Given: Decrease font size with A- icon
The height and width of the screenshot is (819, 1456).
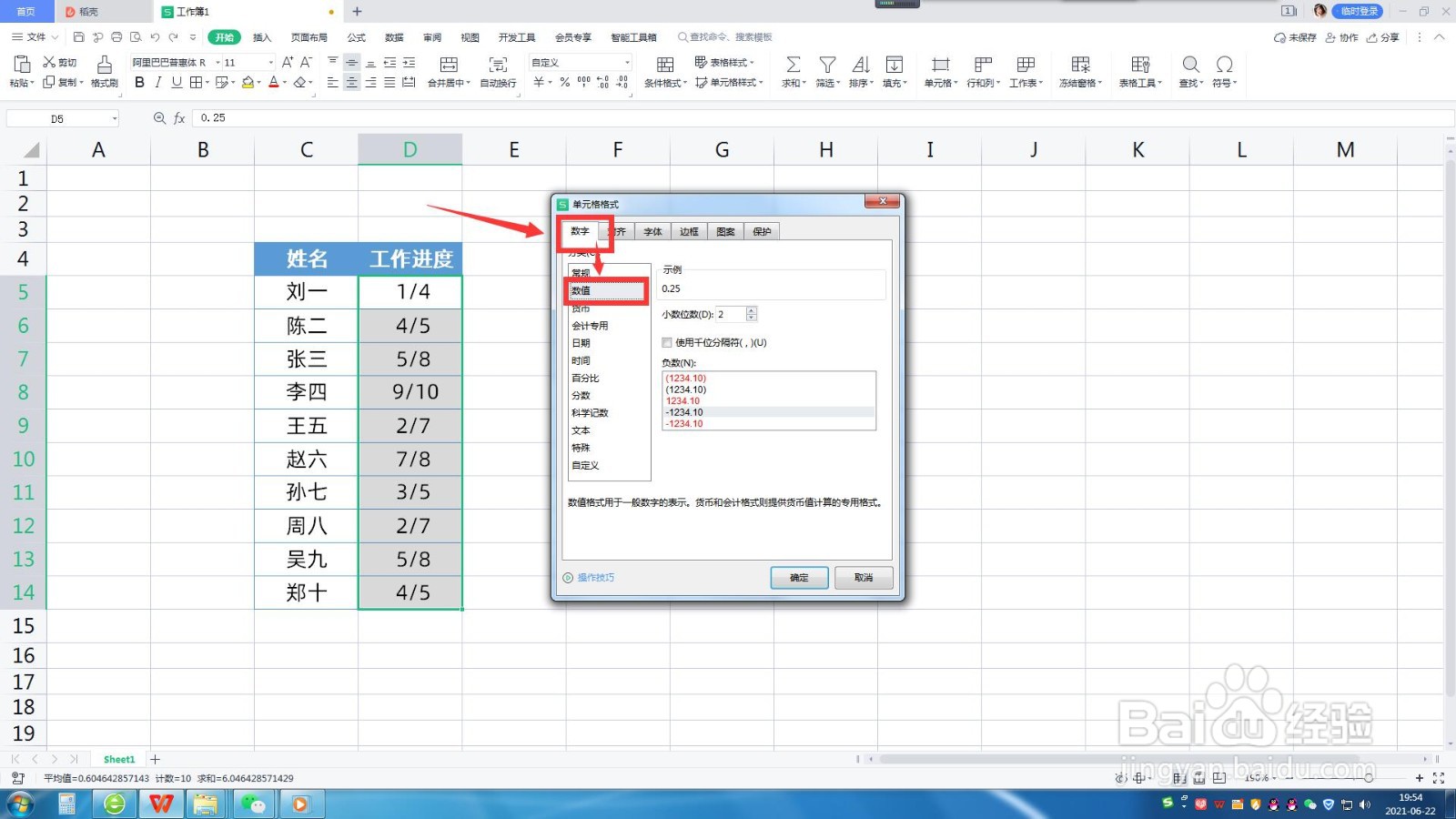Looking at the screenshot, I should (x=306, y=62).
